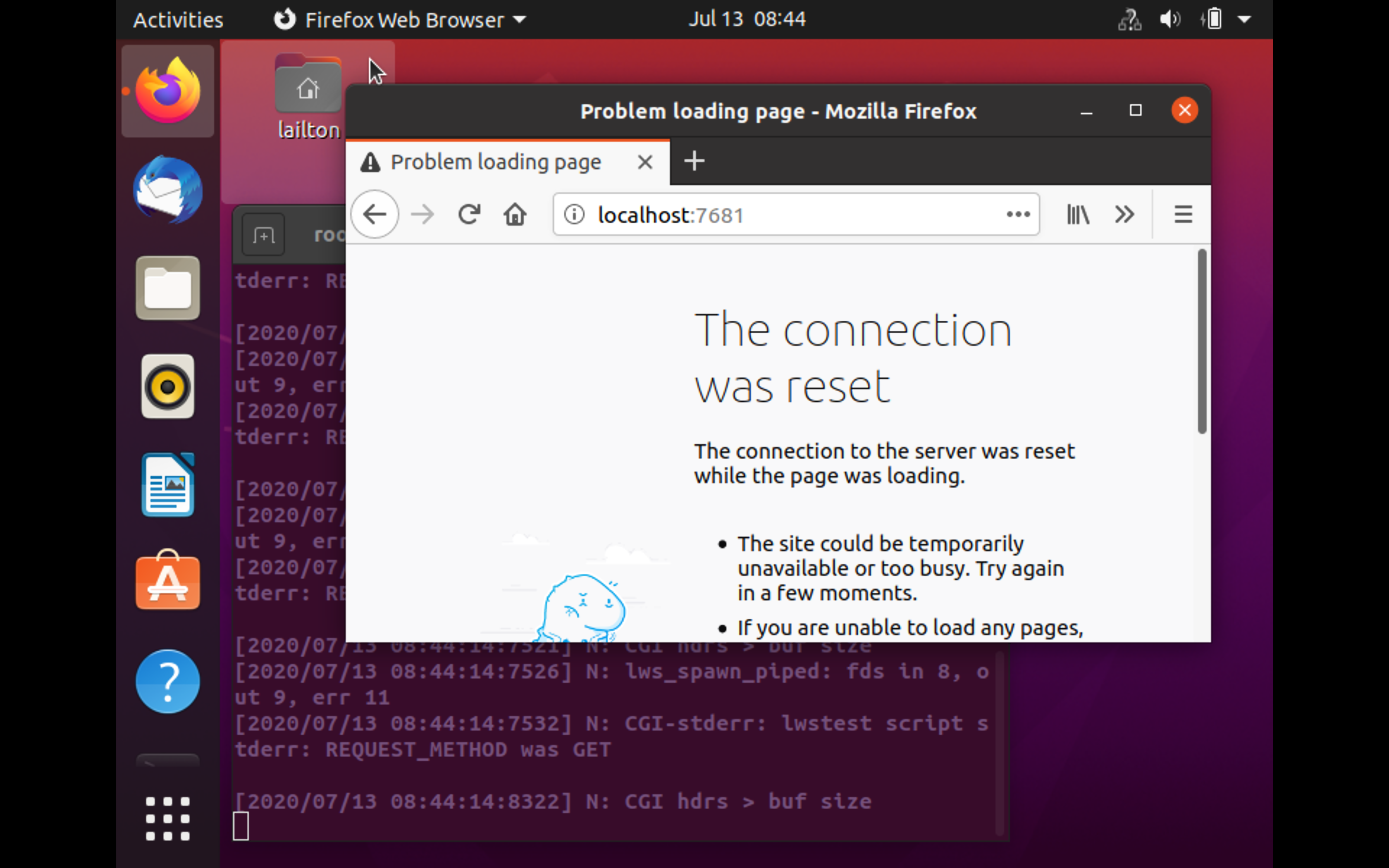Screen dimensions: 1389x868
Task: Open the Activities overview
Action: [x=178, y=19]
